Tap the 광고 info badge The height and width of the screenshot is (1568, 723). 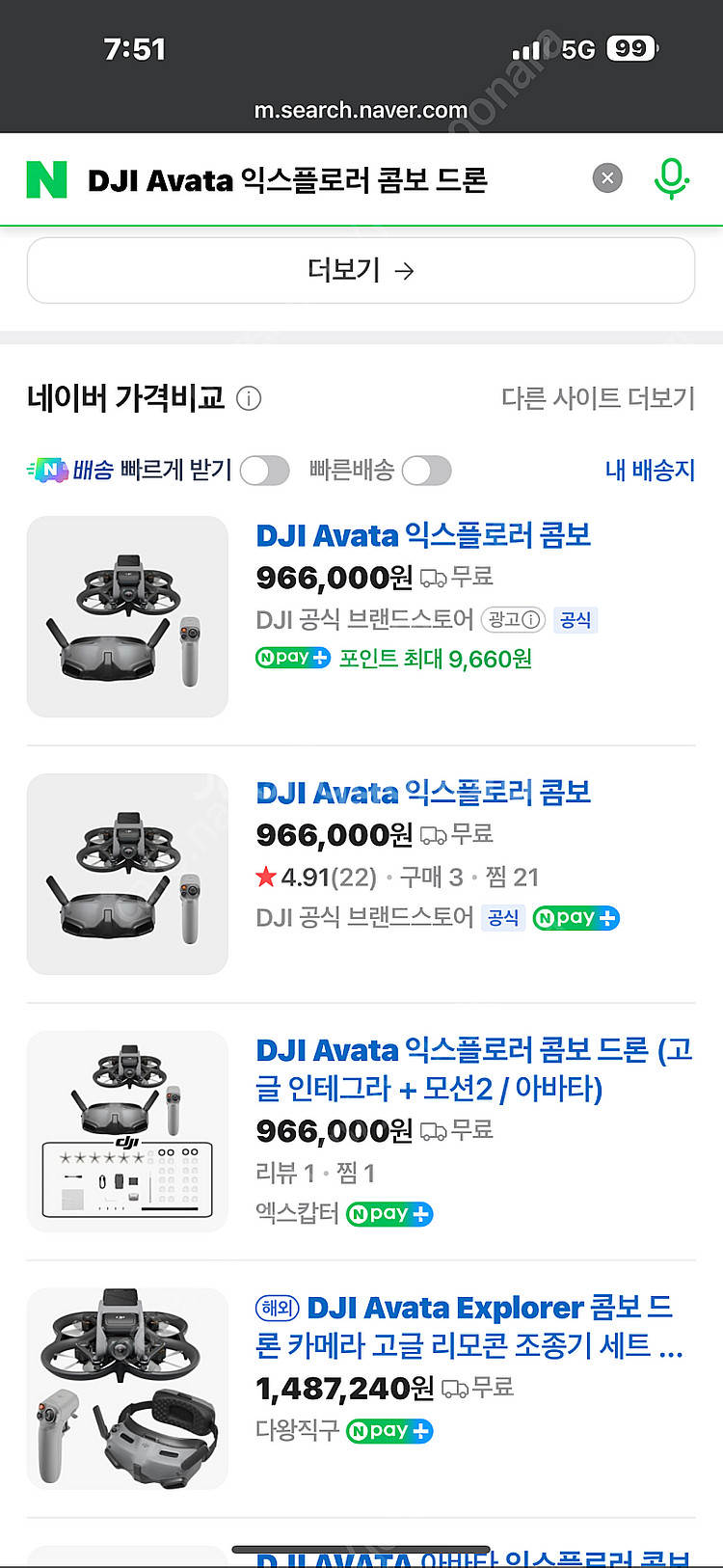[513, 620]
